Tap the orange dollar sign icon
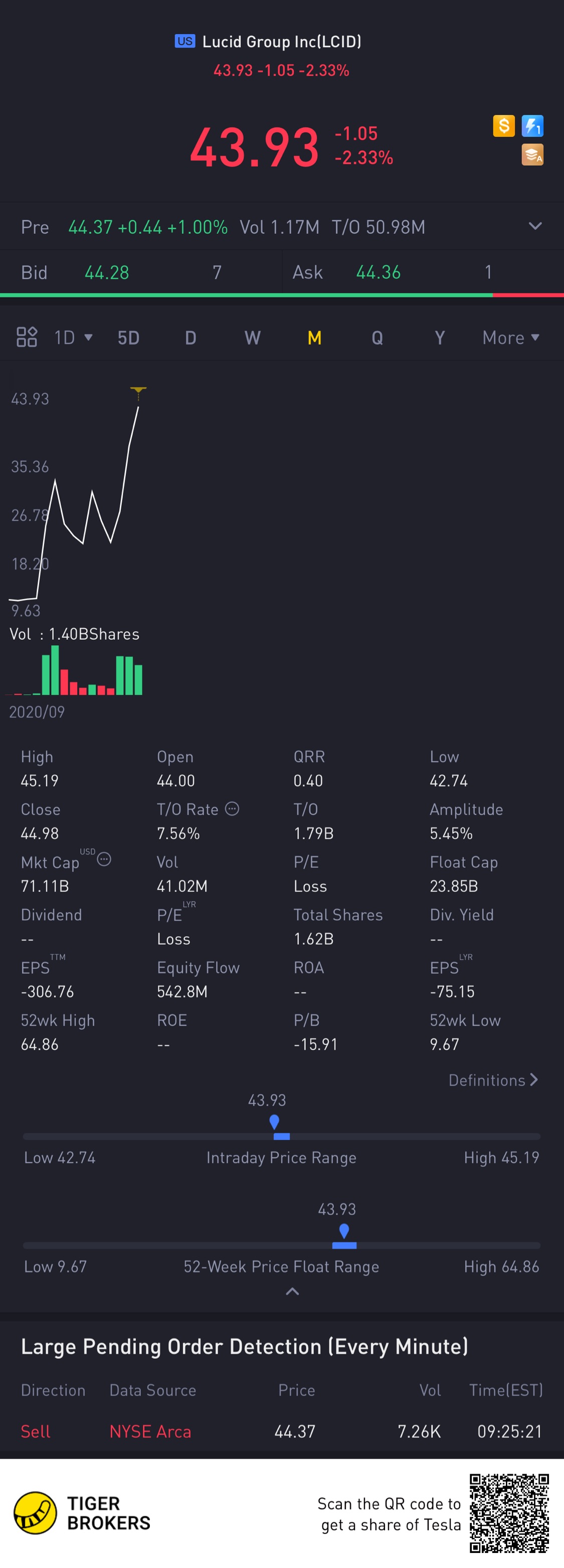 point(504,126)
